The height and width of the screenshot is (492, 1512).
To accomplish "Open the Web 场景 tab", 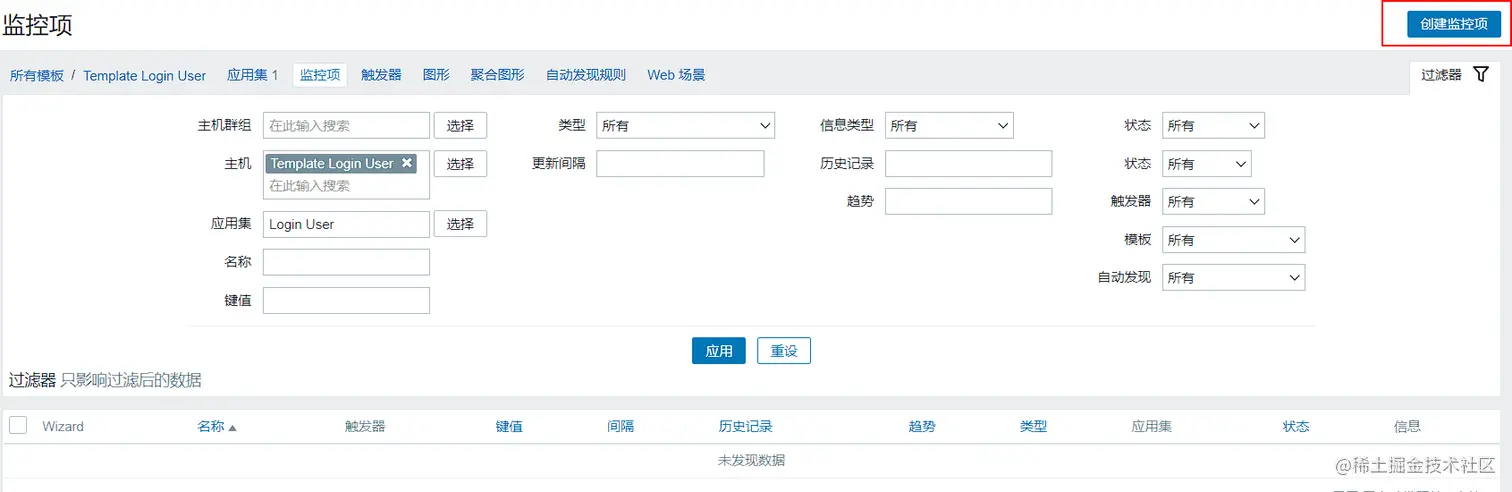I will point(676,75).
